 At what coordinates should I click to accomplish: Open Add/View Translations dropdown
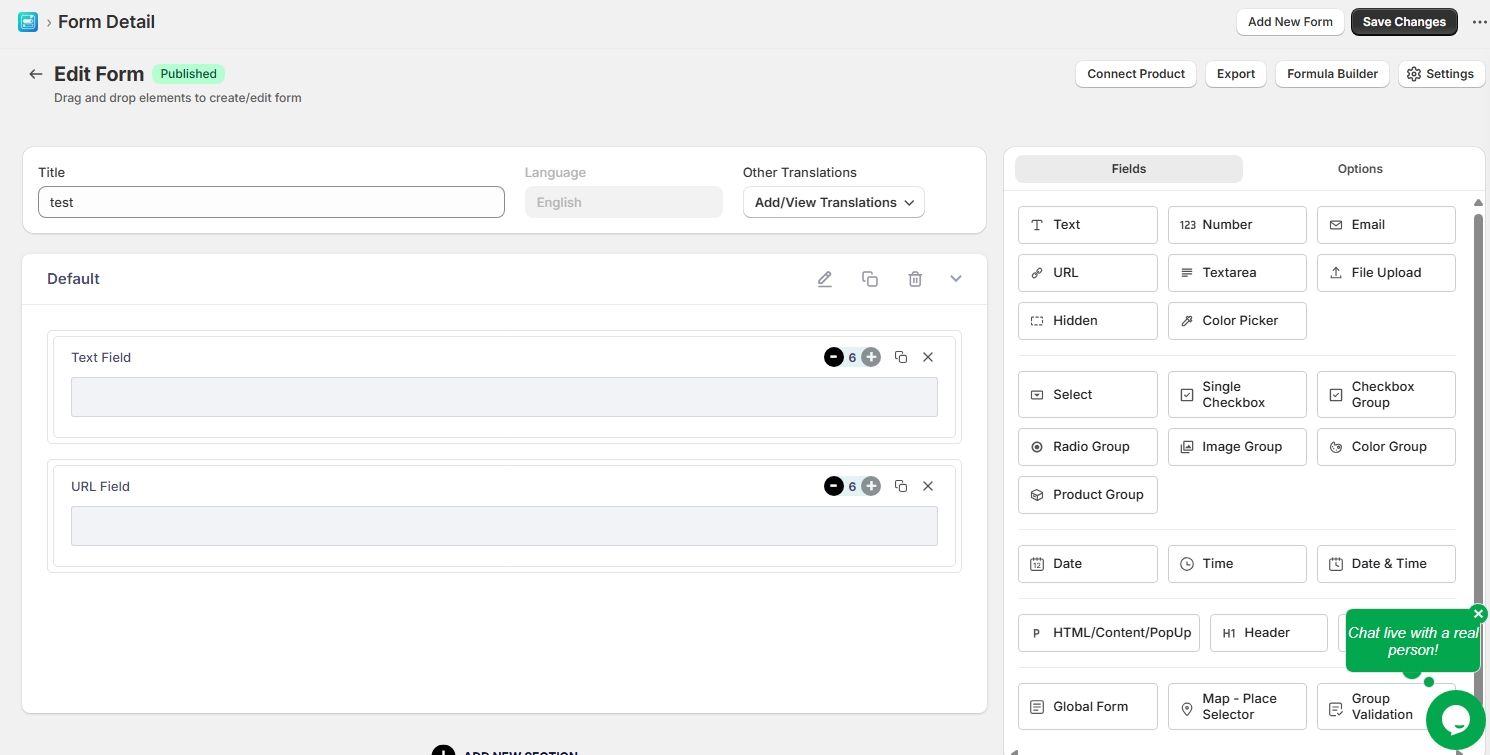(x=834, y=202)
